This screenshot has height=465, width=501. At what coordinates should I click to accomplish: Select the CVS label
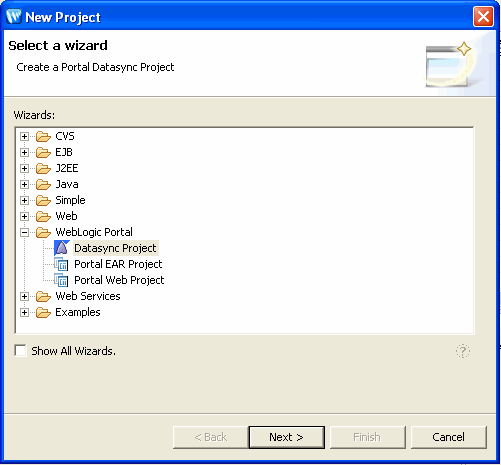click(x=65, y=136)
